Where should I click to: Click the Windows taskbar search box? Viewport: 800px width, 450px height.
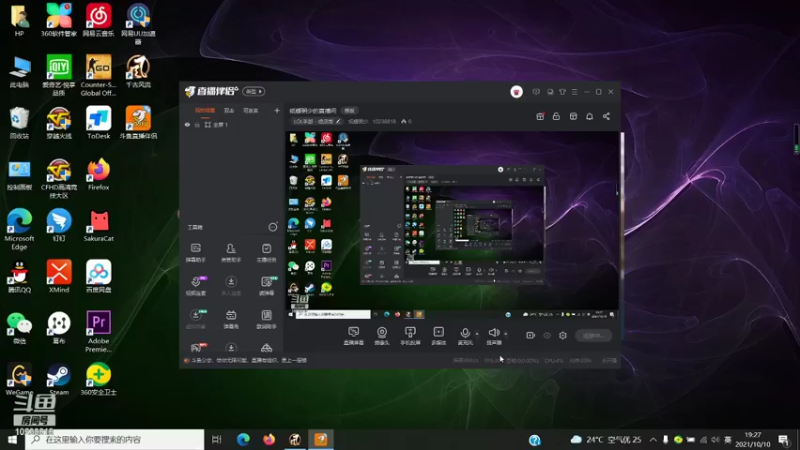[x=114, y=439]
